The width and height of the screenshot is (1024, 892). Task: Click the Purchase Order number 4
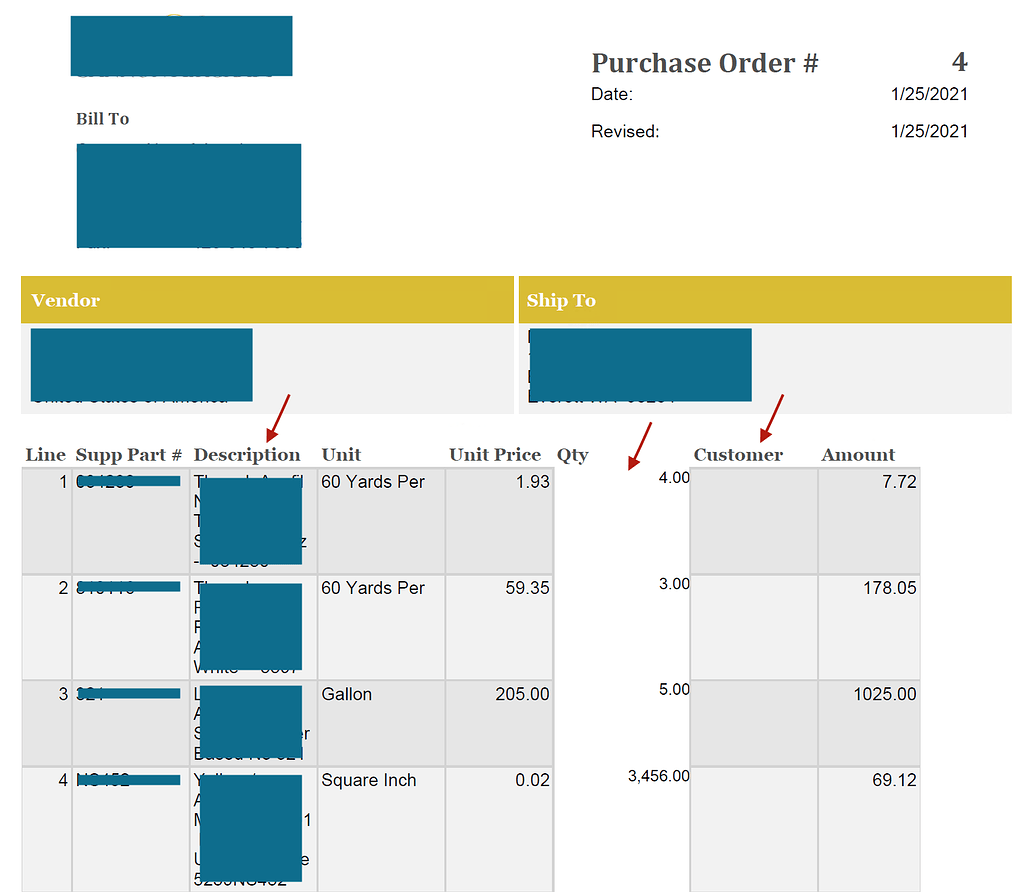[x=958, y=62]
